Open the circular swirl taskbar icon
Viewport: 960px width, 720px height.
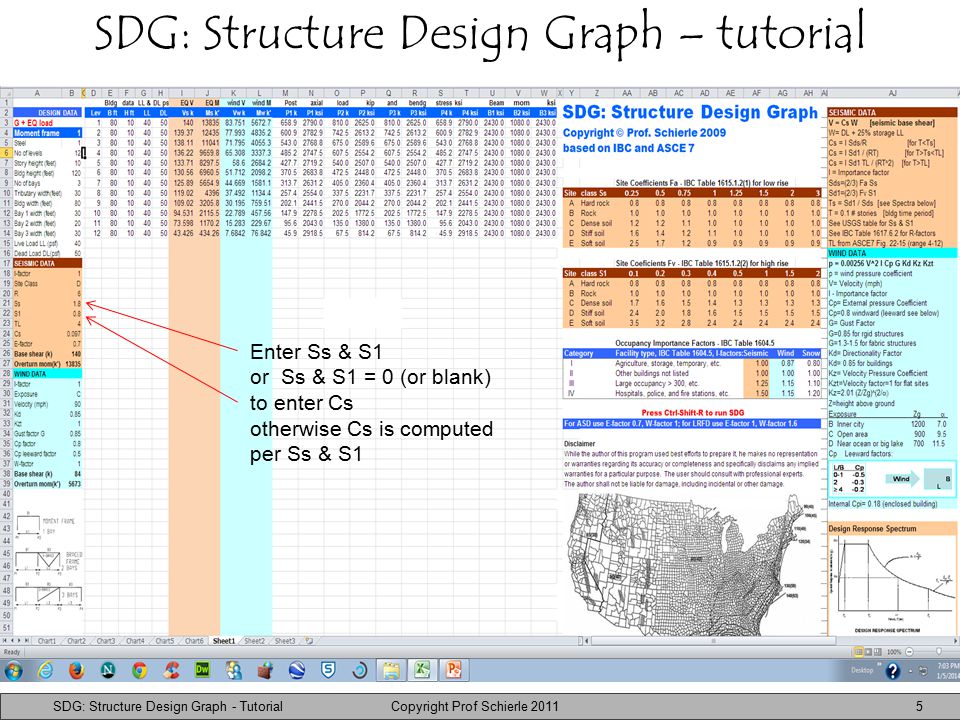[360, 670]
